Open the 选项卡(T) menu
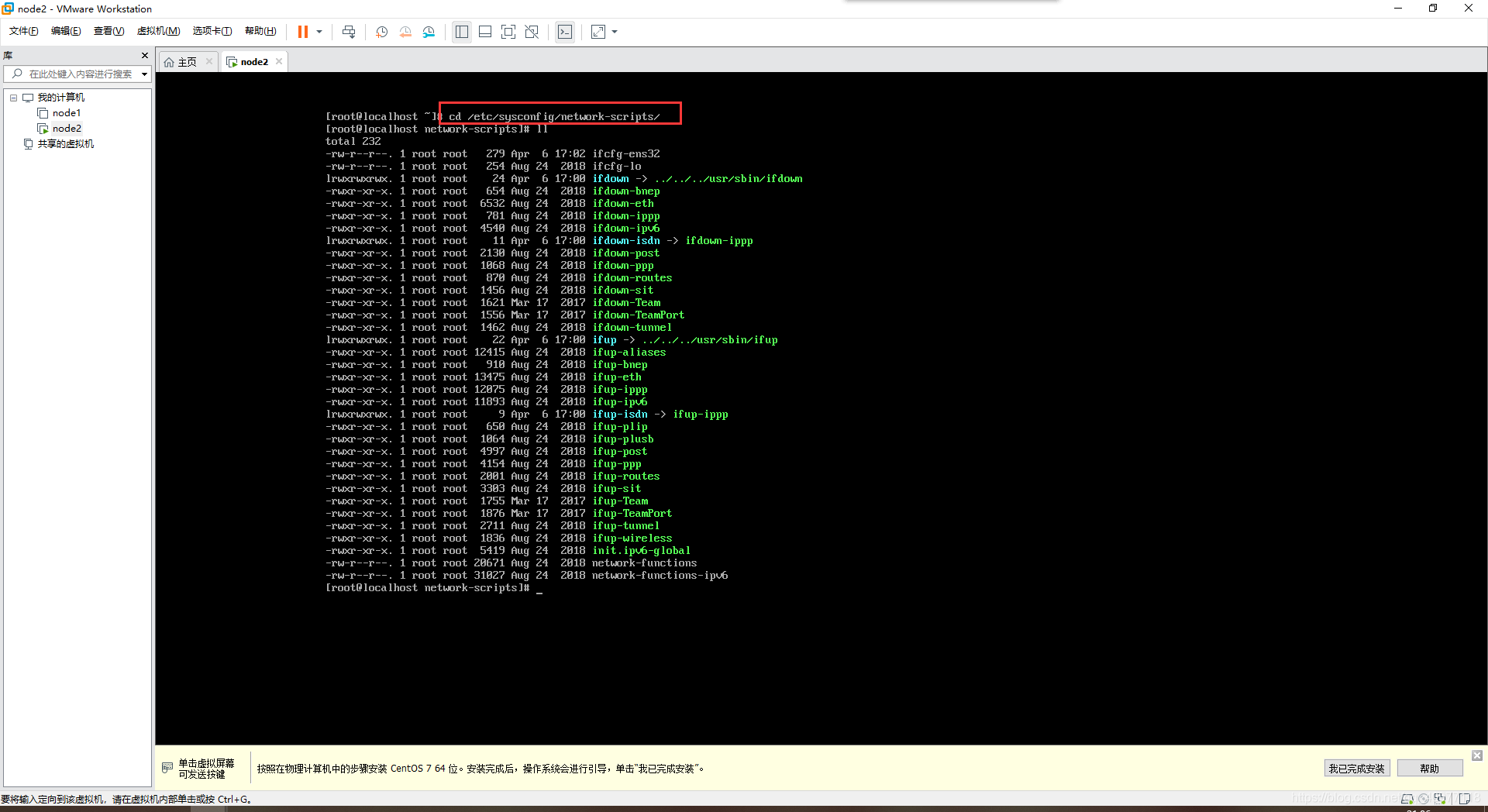Screen dimensions: 1488x812 tap(212, 31)
